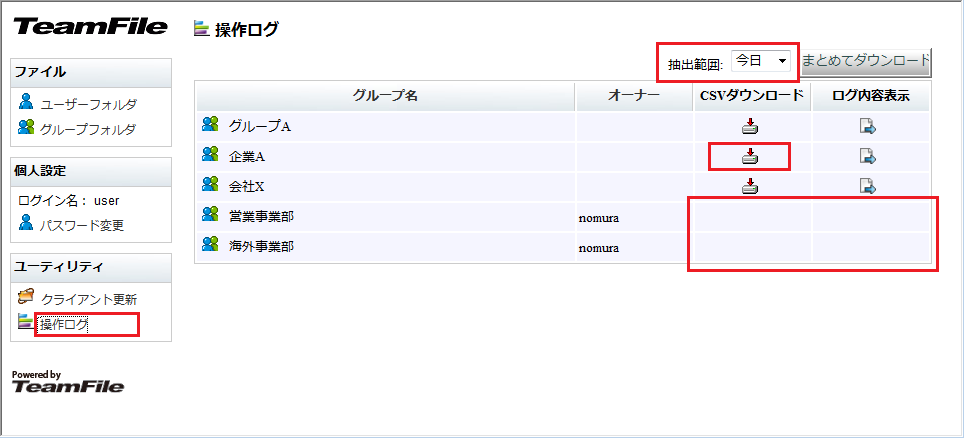Viewport: 964px width, 438px height.
Task: Download CSV for グループA
Action: click(x=750, y=126)
